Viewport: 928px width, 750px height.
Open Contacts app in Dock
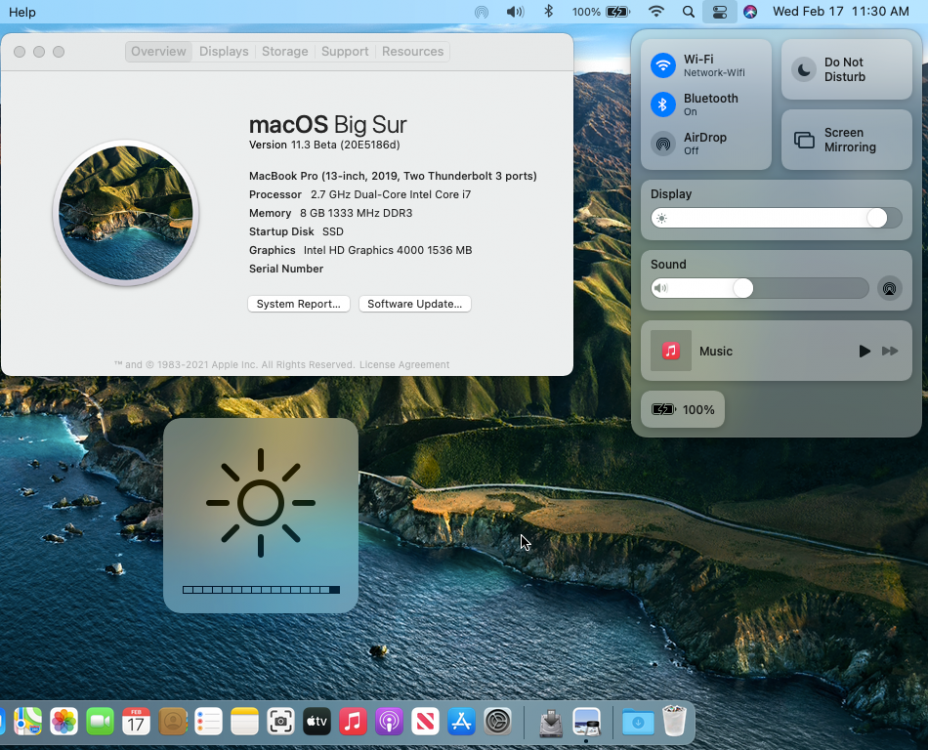pos(173,722)
